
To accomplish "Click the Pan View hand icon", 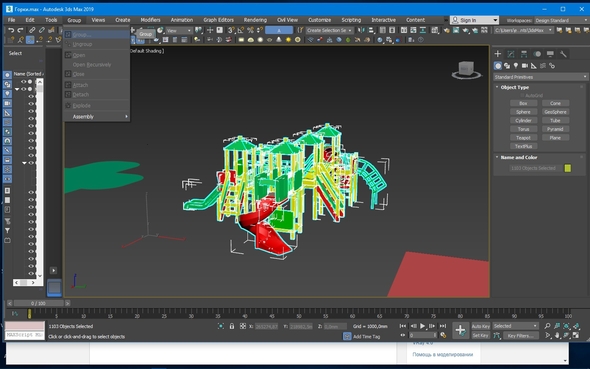I will (x=557, y=335).
